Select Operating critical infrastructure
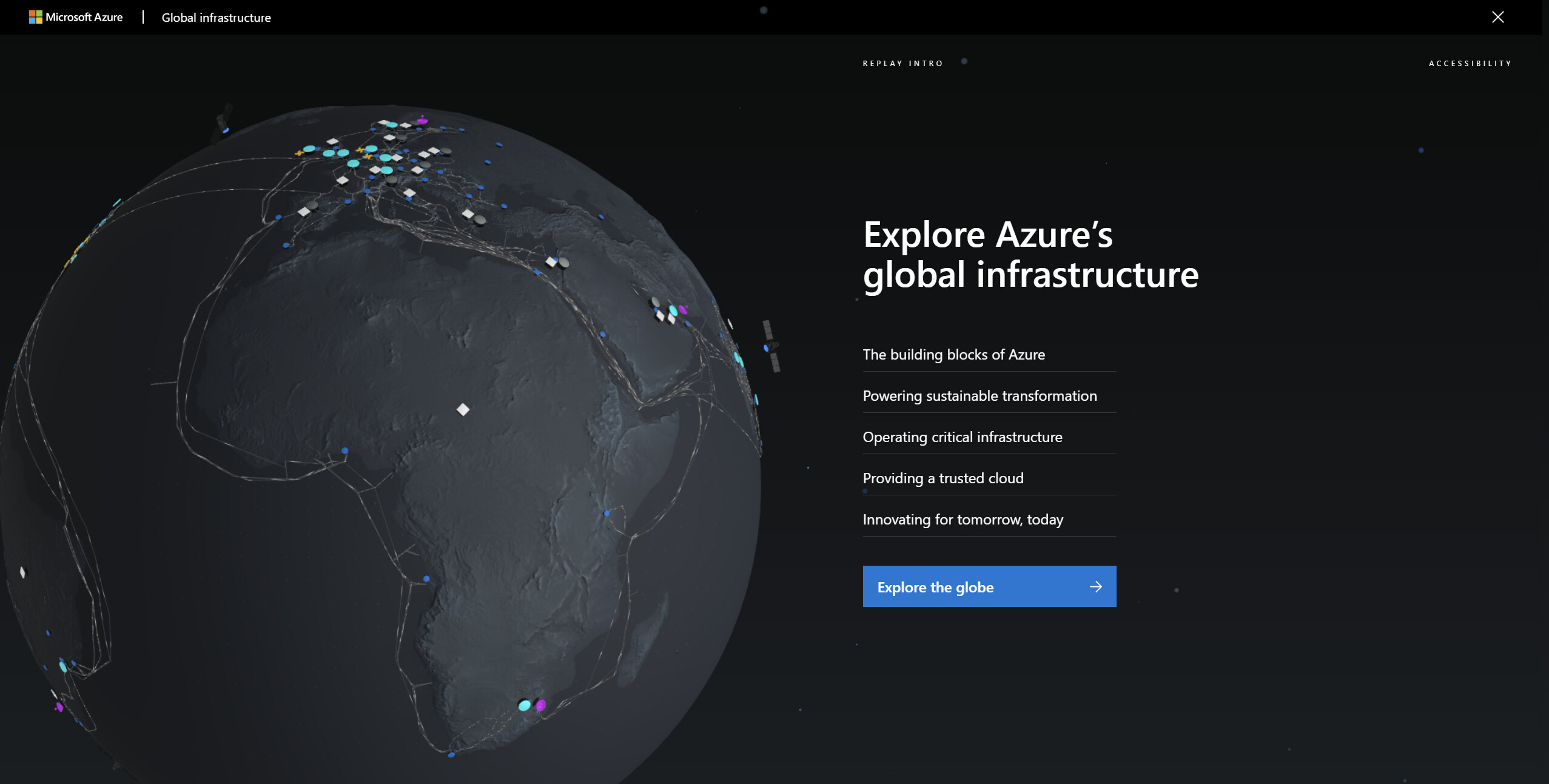1549x784 pixels. pyautogui.click(x=962, y=437)
